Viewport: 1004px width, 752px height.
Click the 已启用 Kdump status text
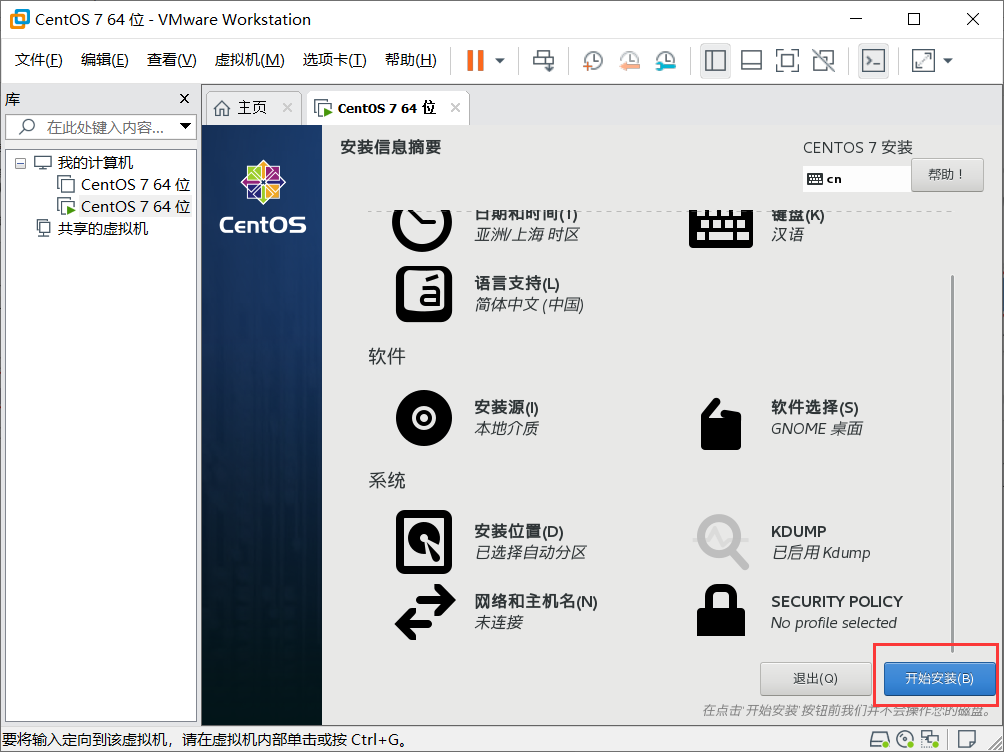[x=821, y=553]
